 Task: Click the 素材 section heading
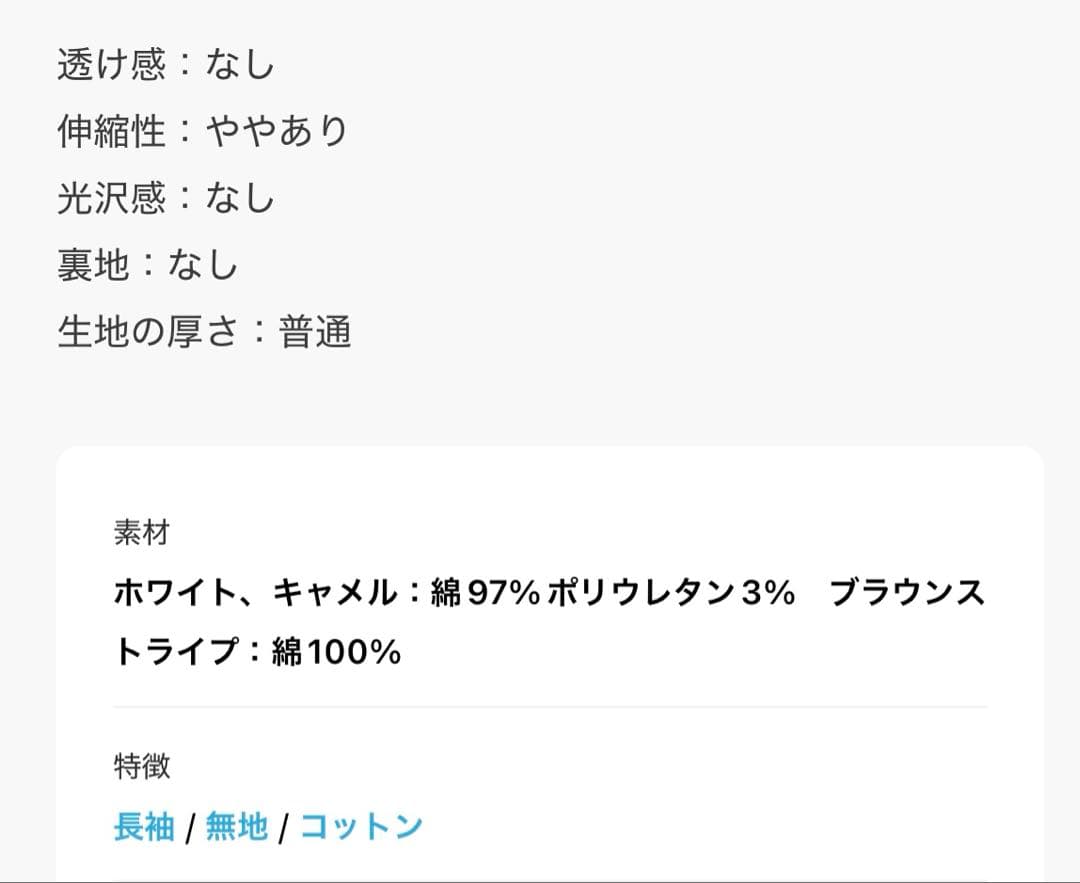142,532
